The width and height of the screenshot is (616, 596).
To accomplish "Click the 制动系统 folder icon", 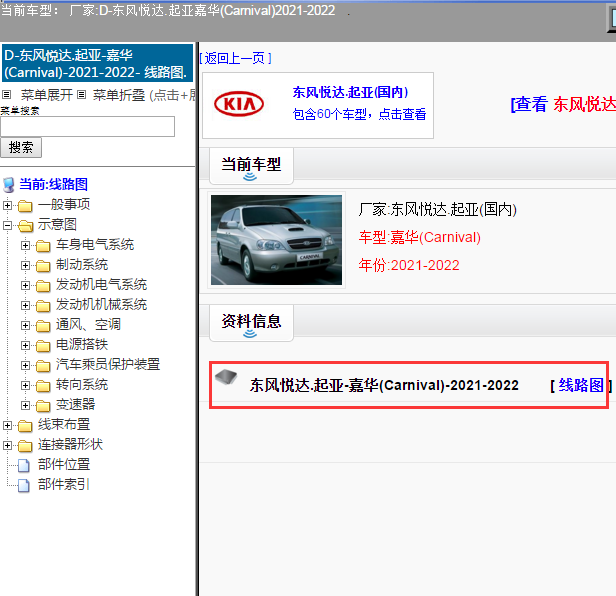I will click(43, 266).
